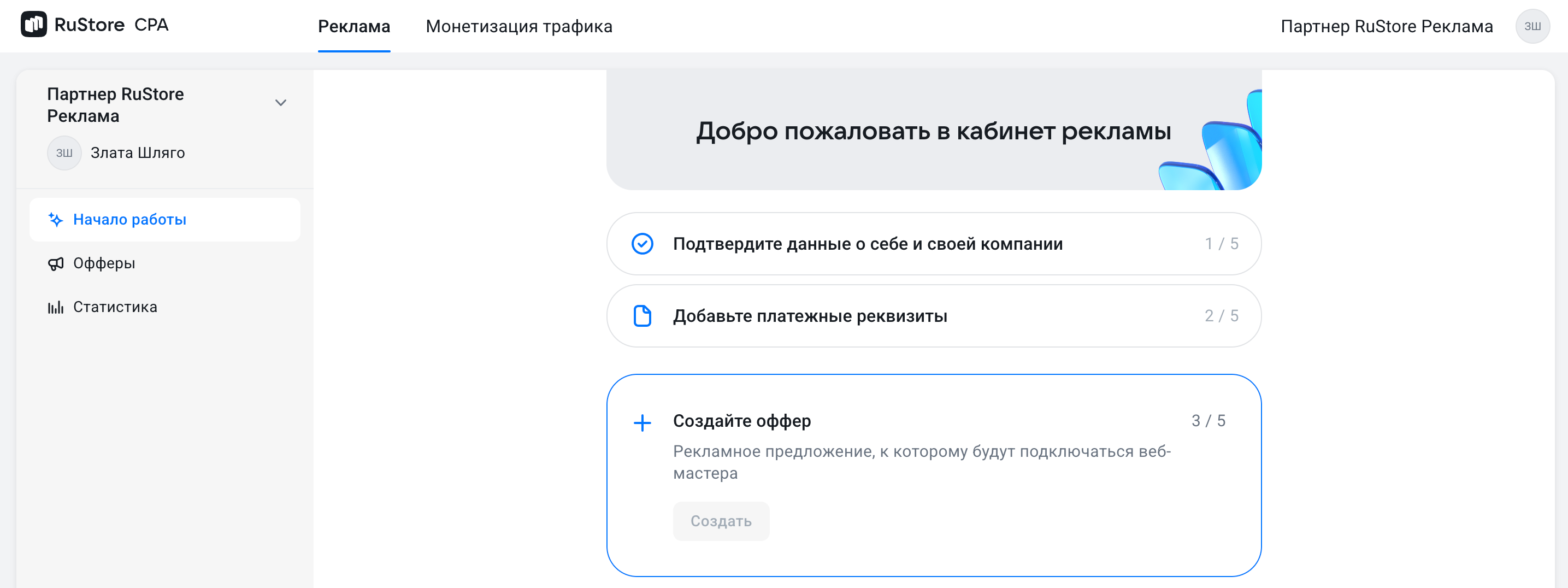Expand the Подтвердите данные о себе step
1568x588 pixels.
click(933, 244)
